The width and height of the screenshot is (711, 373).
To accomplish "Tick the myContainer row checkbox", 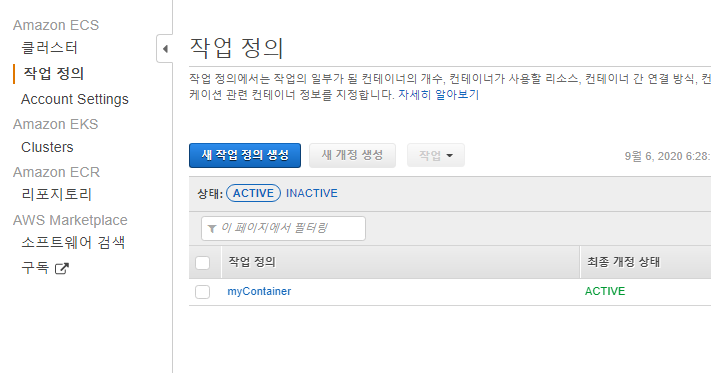I will (x=202, y=292).
